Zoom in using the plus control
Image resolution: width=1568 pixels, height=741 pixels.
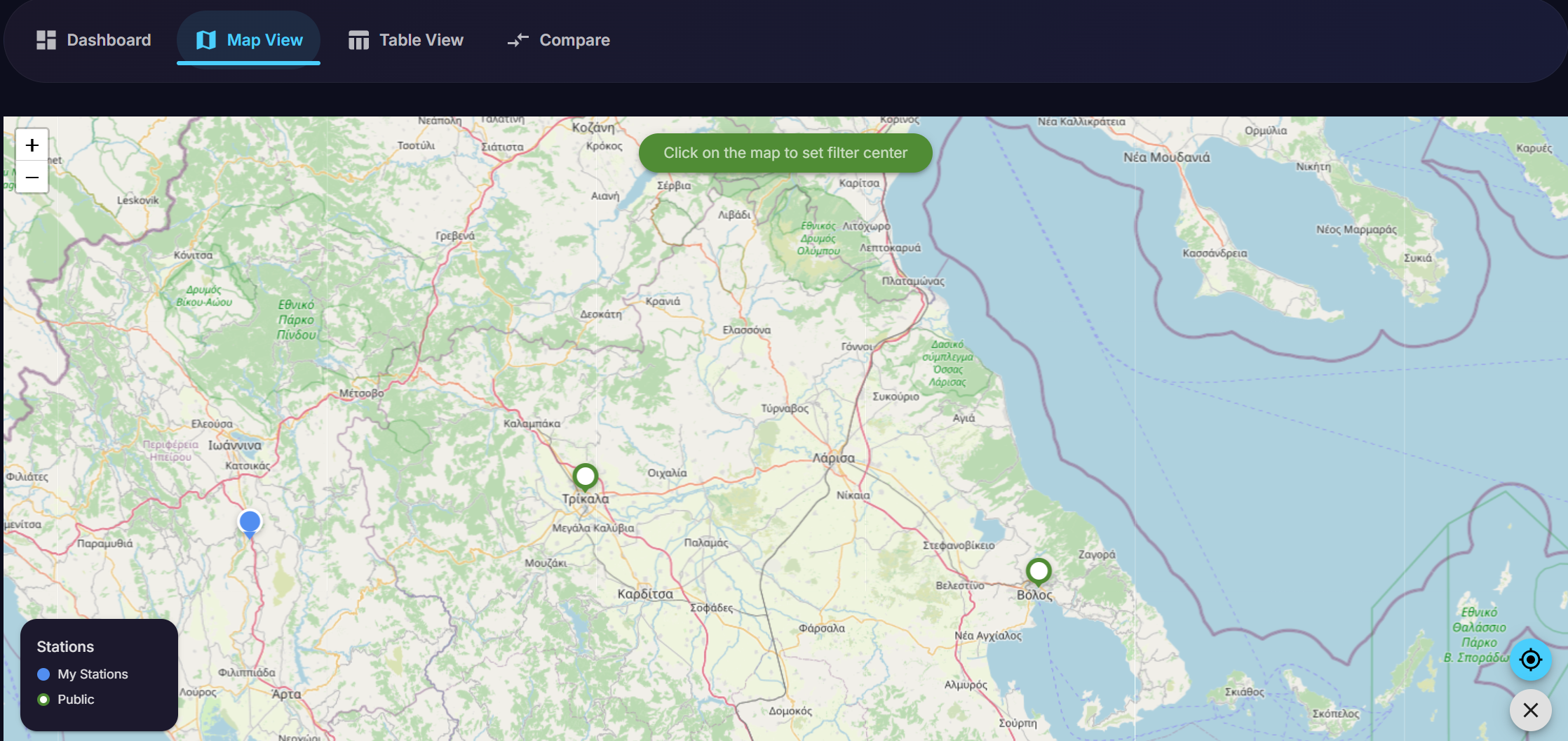(32, 145)
